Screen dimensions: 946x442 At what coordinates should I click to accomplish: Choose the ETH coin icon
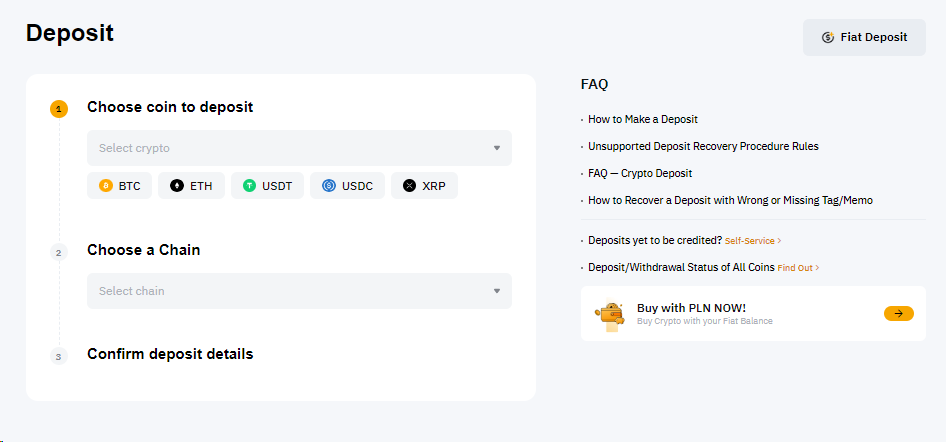point(177,186)
